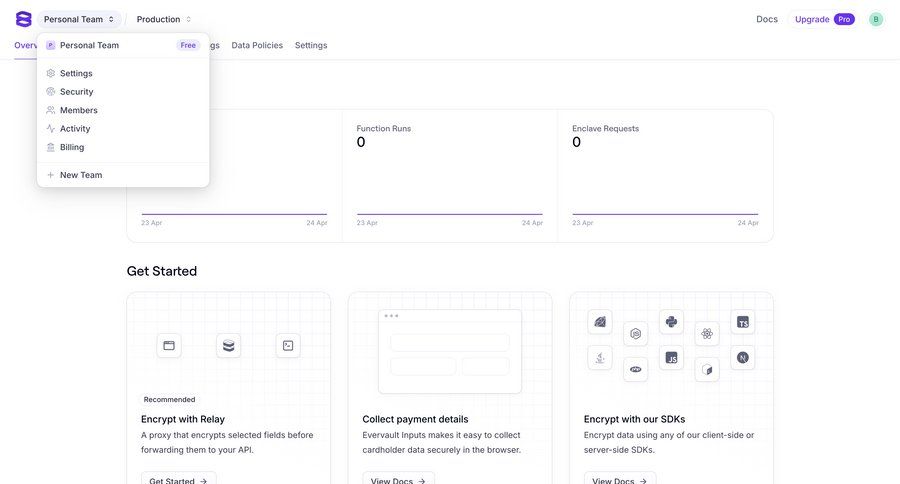
Task: Click the React SDK icon
Action: coord(707,334)
